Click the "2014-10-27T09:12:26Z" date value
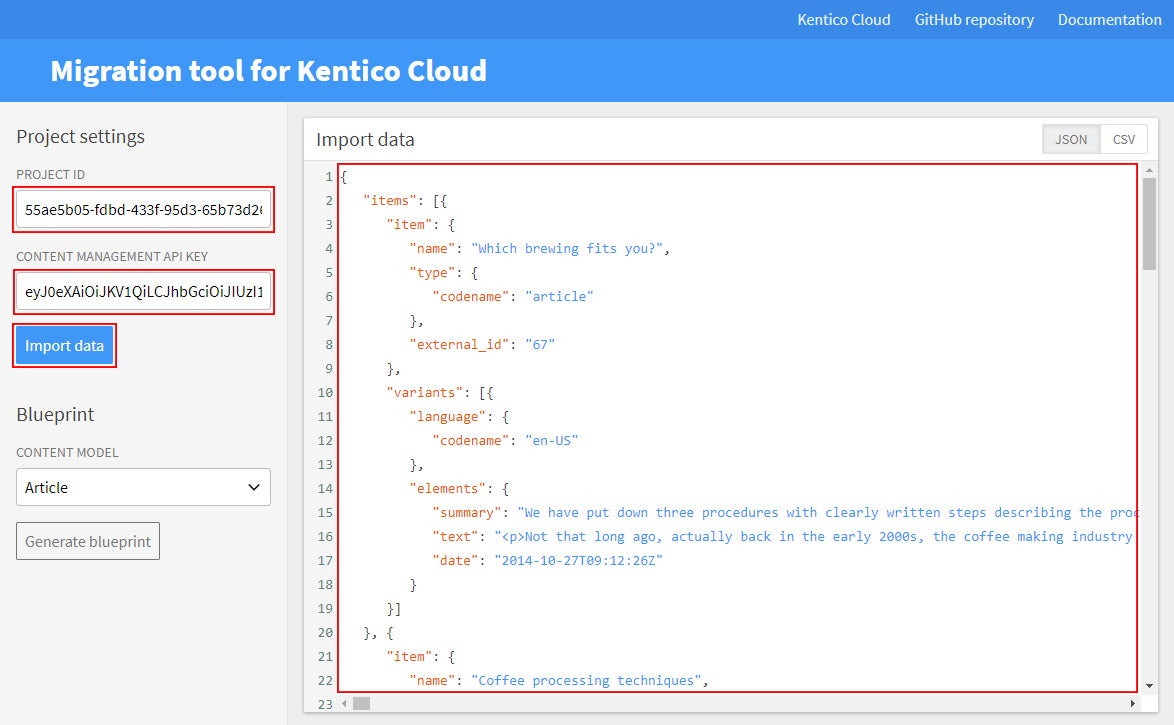 [579, 560]
